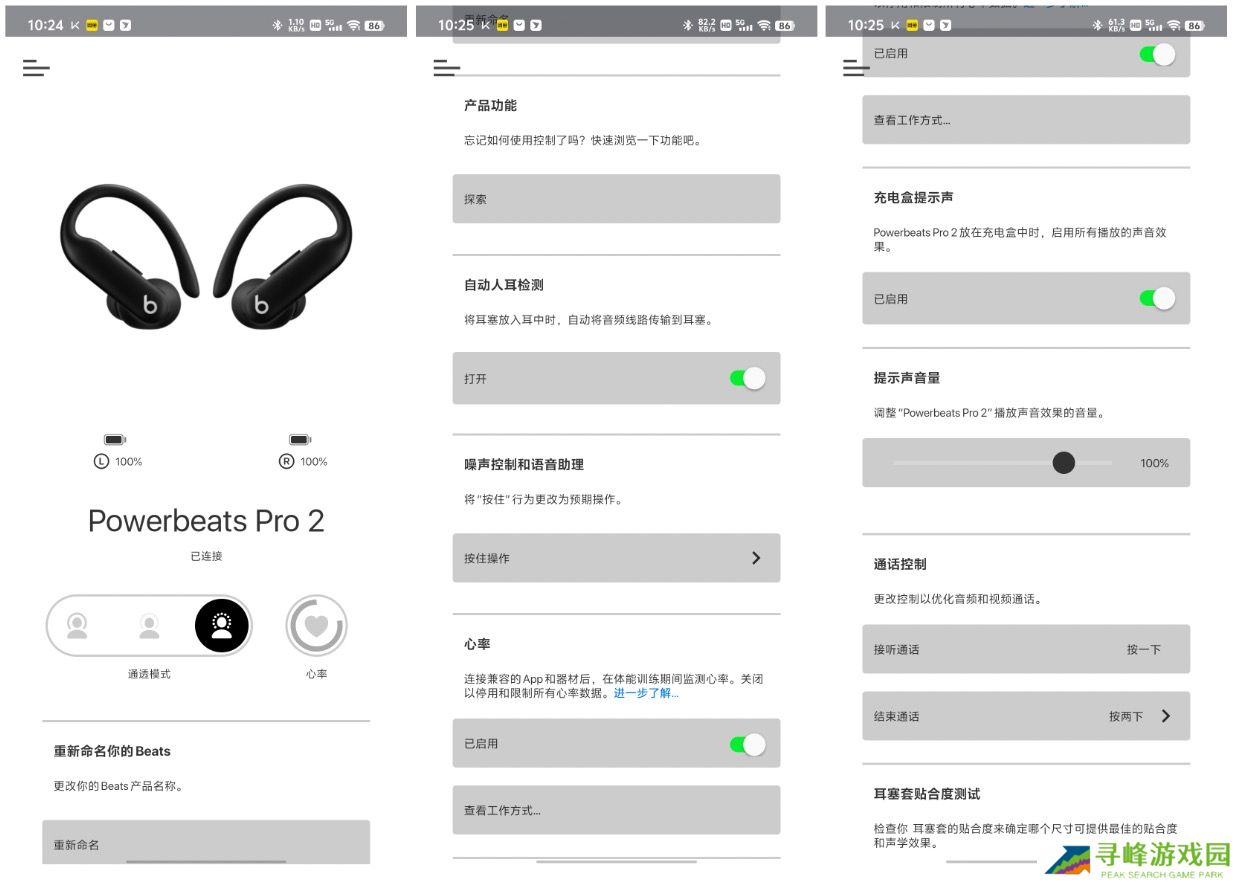The width and height of the screenshot is (1237, 886).
Task: Tap the right earbud battery icon
Action: click(300, 439)
